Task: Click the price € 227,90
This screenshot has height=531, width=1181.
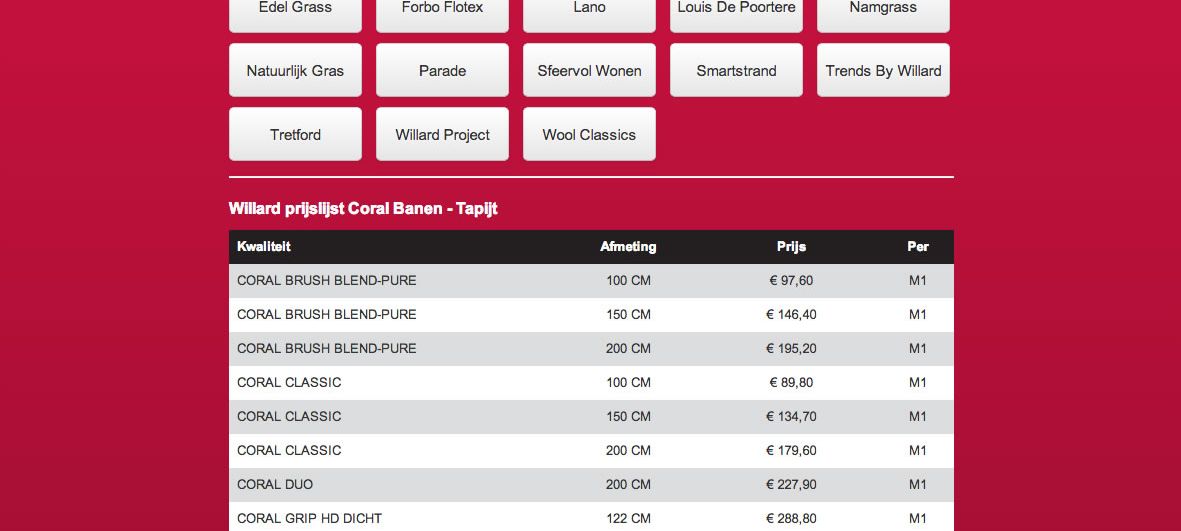Action: coord(792,484)
